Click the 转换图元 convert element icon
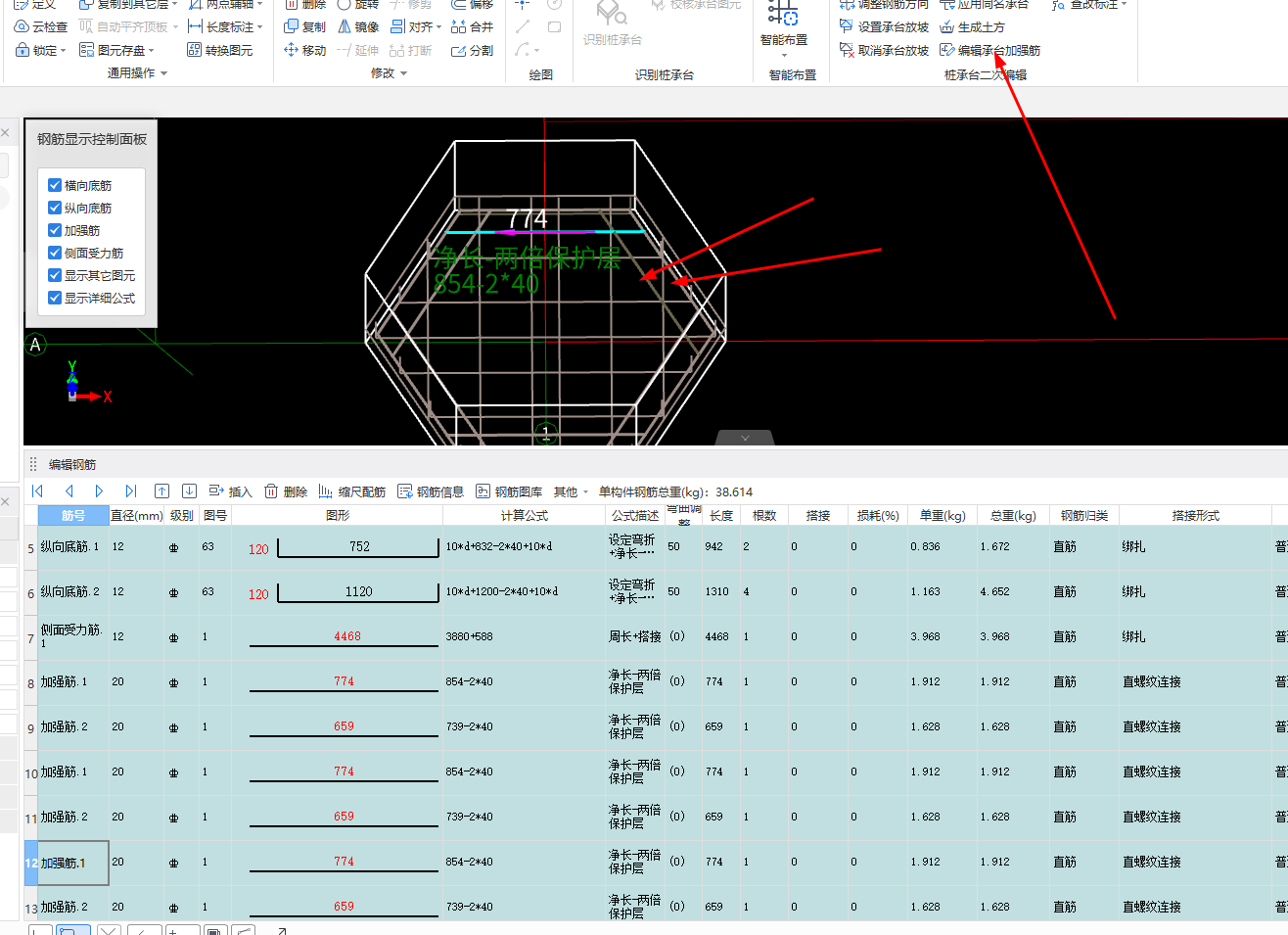 pos(194,50)
